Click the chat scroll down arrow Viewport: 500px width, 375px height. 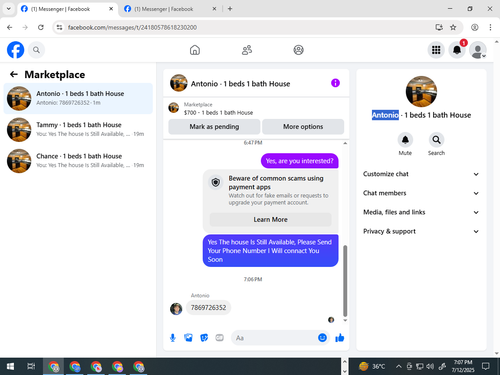345,320
